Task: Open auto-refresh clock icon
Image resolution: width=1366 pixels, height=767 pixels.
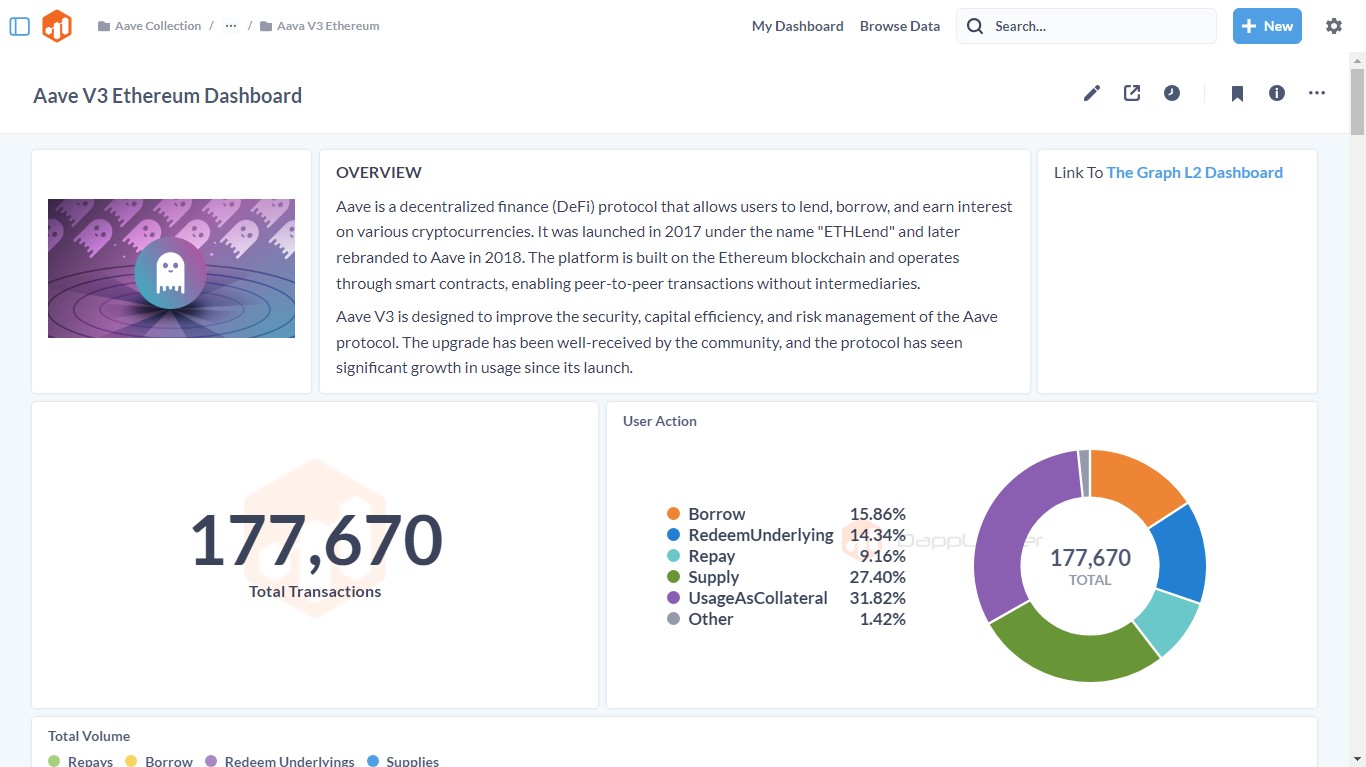Action: pyautogui.click(x=1172, y=93)
